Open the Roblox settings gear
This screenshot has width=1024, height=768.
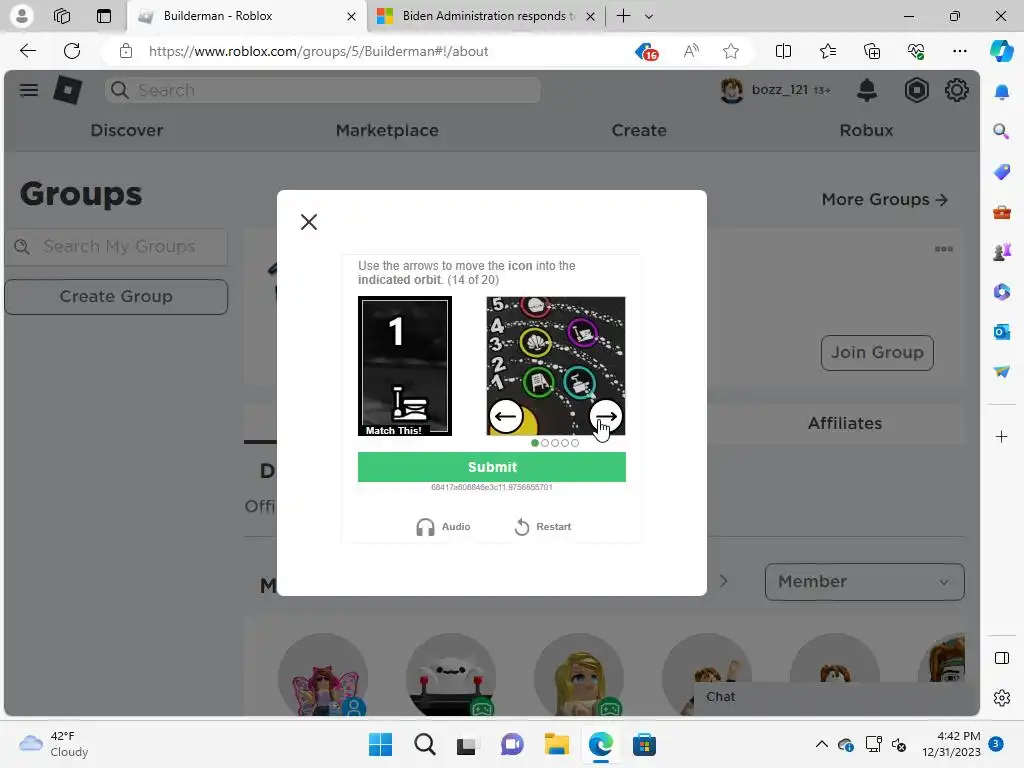coord(957,90)
